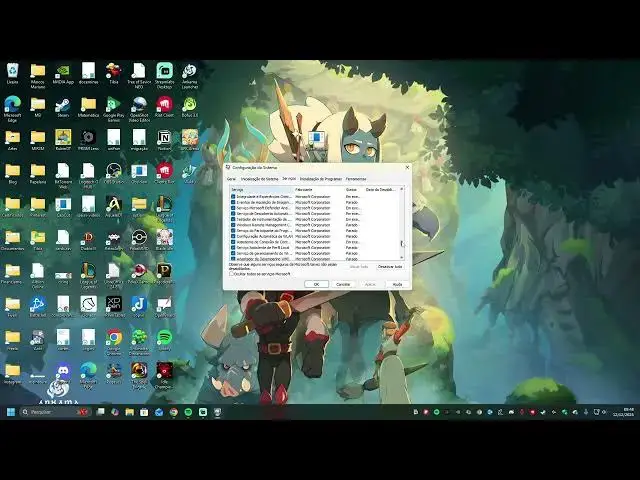Launch the Ankama Launcher desktop icon
The width and height of the screenshot is (640, 480).
189,75
